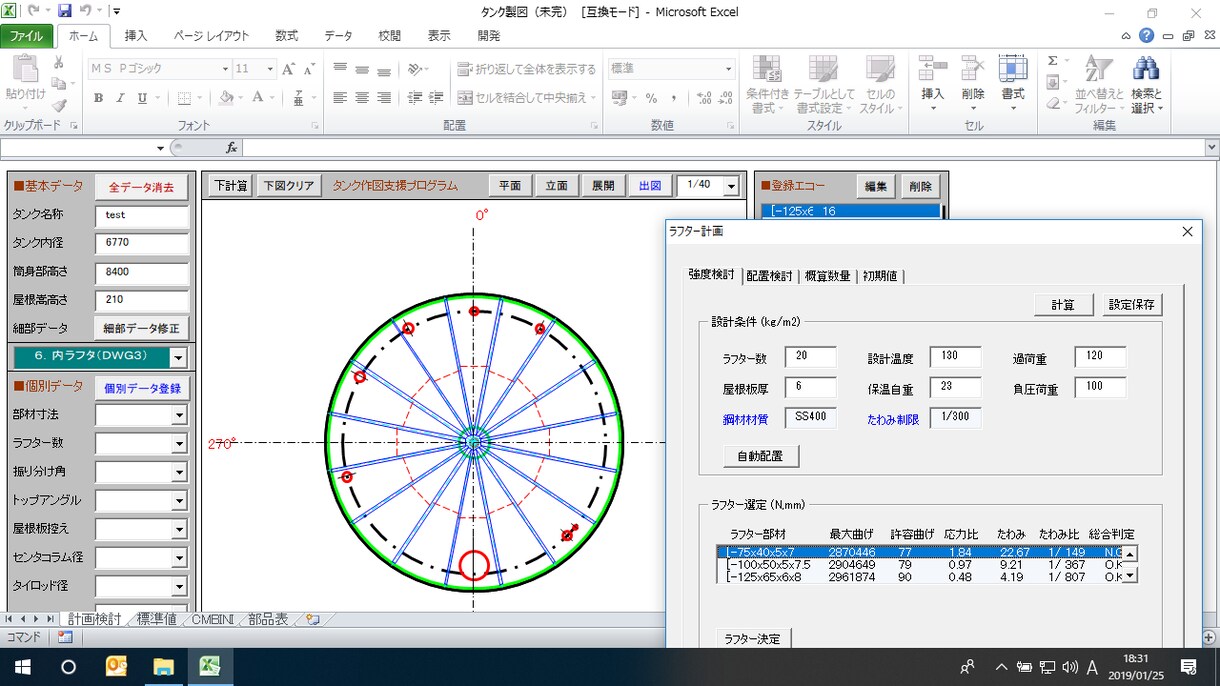Viewport: 1220px width, 686px height.
Task: Toggle middle vertical alignment
Action: pyautogui.click(x=361, y=69)
